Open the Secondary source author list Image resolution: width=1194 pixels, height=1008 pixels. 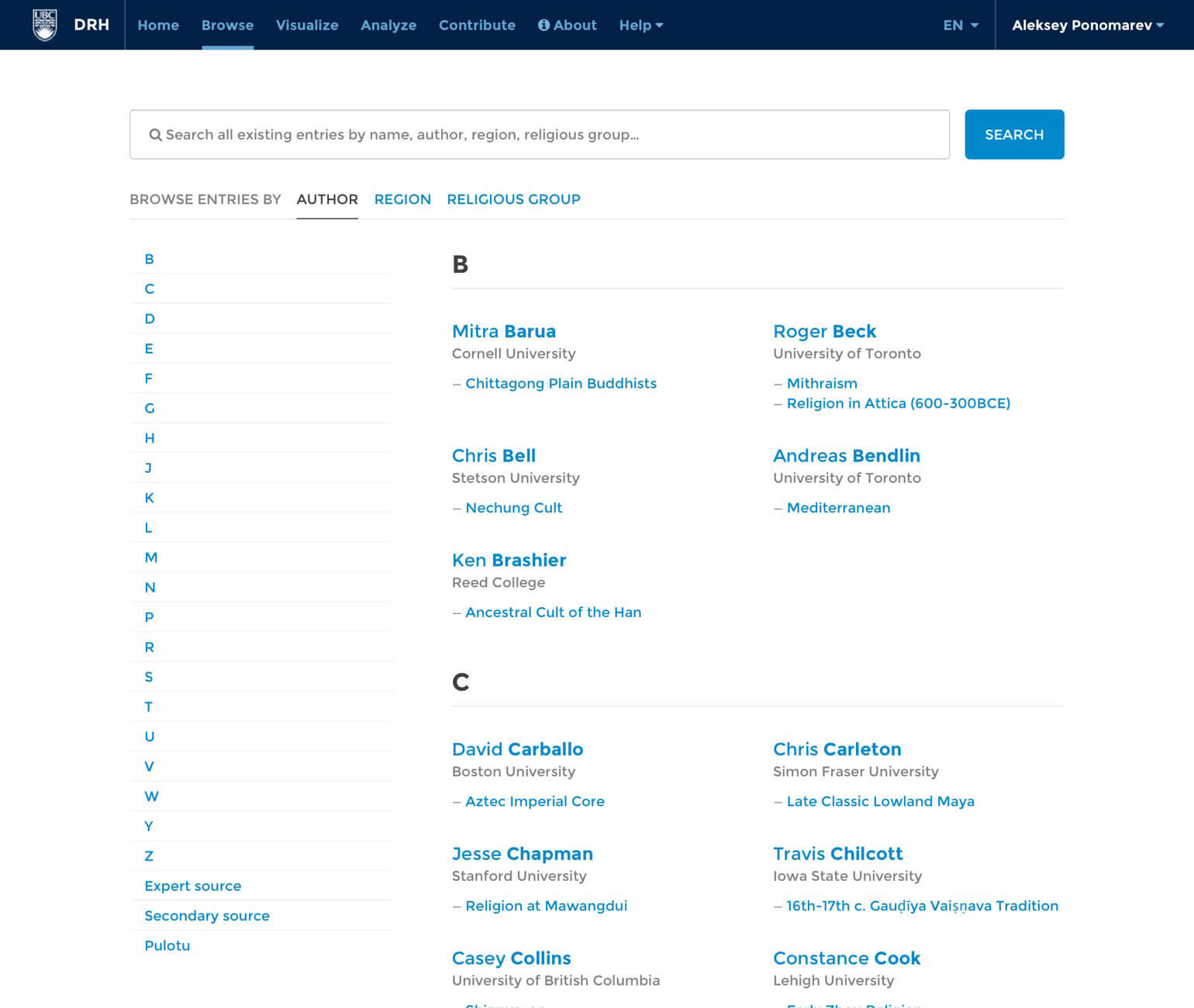pos(206,916)
